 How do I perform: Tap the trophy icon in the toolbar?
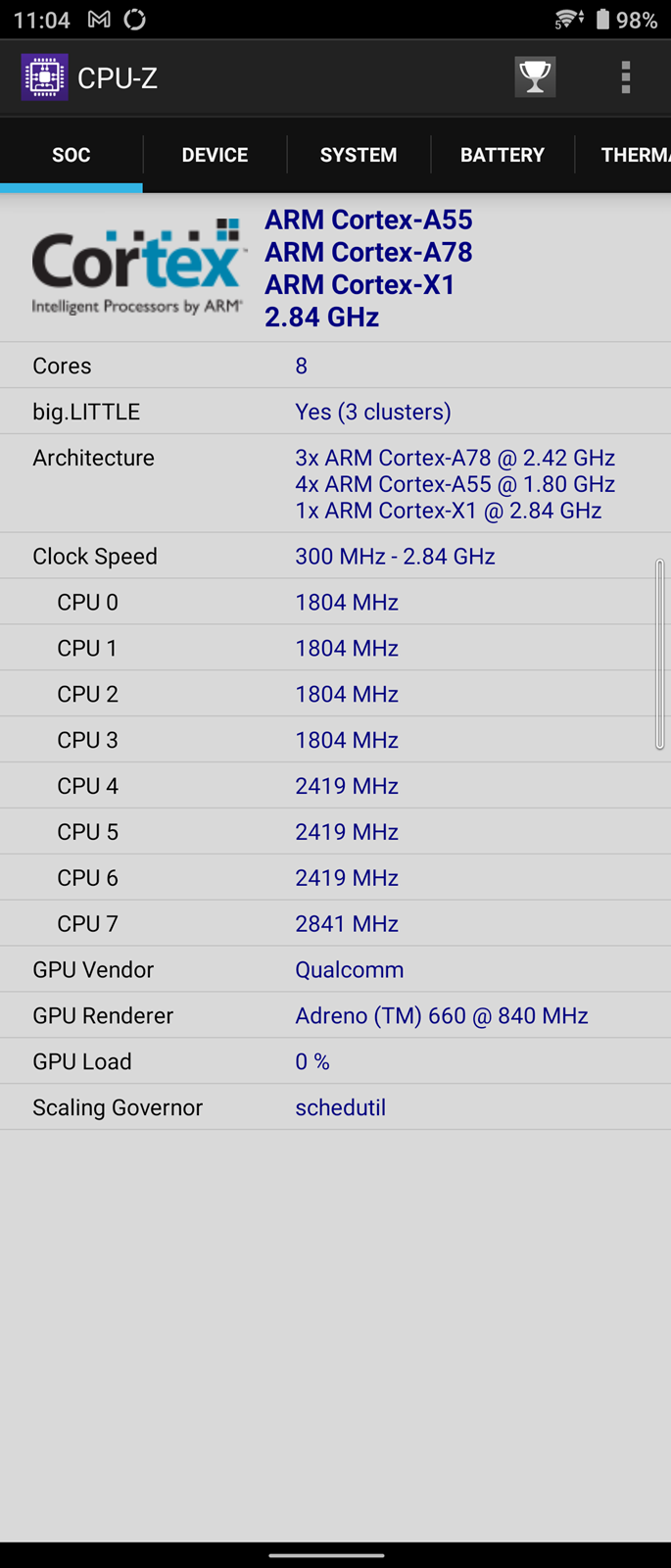535,77
